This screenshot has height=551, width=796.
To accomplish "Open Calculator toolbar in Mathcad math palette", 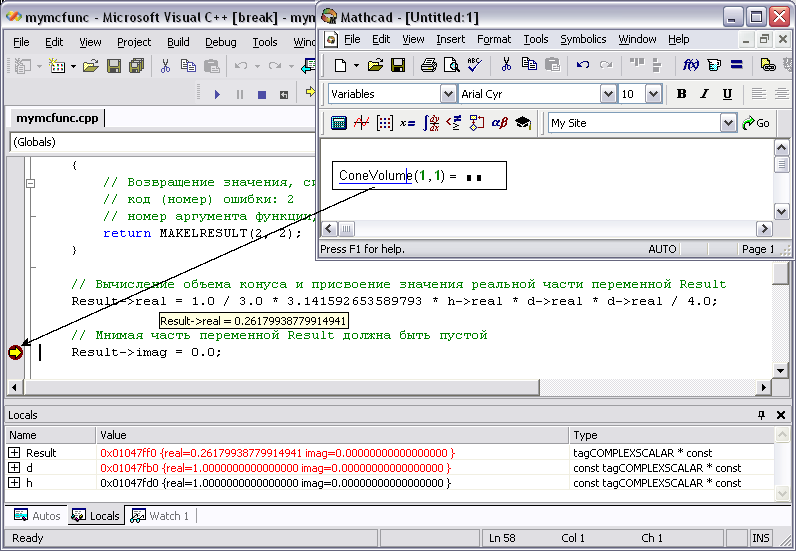I will click(x=339, y=123).
